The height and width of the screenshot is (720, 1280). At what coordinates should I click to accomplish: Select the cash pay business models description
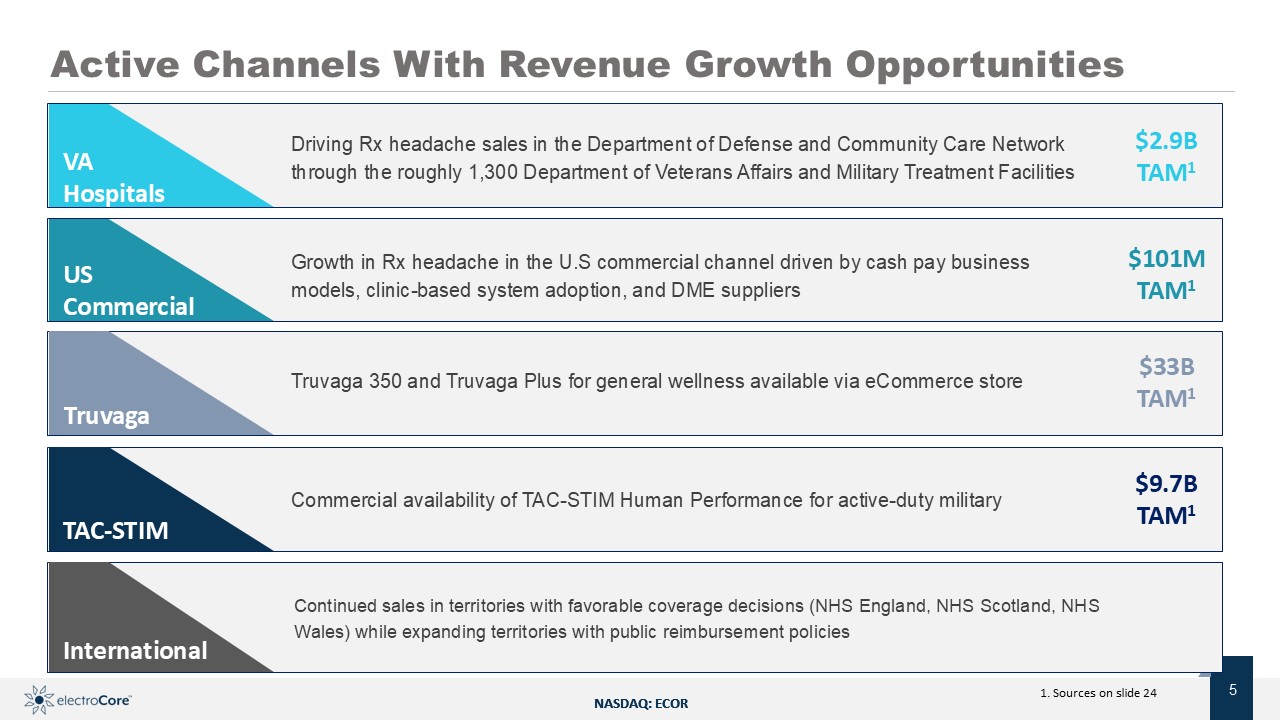tap(660, 276)
